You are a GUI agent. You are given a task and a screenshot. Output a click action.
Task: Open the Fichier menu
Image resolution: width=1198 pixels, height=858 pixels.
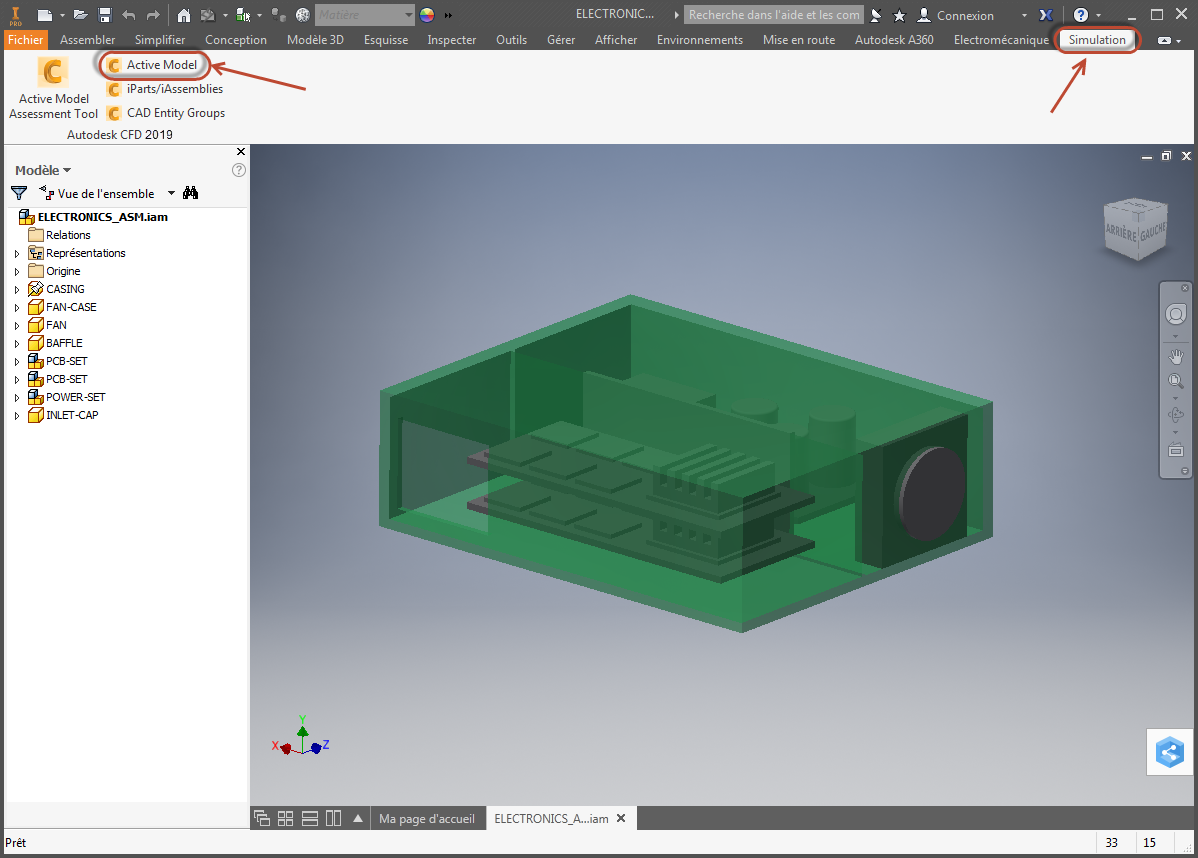pyautogui.click(x=25, y=40)
